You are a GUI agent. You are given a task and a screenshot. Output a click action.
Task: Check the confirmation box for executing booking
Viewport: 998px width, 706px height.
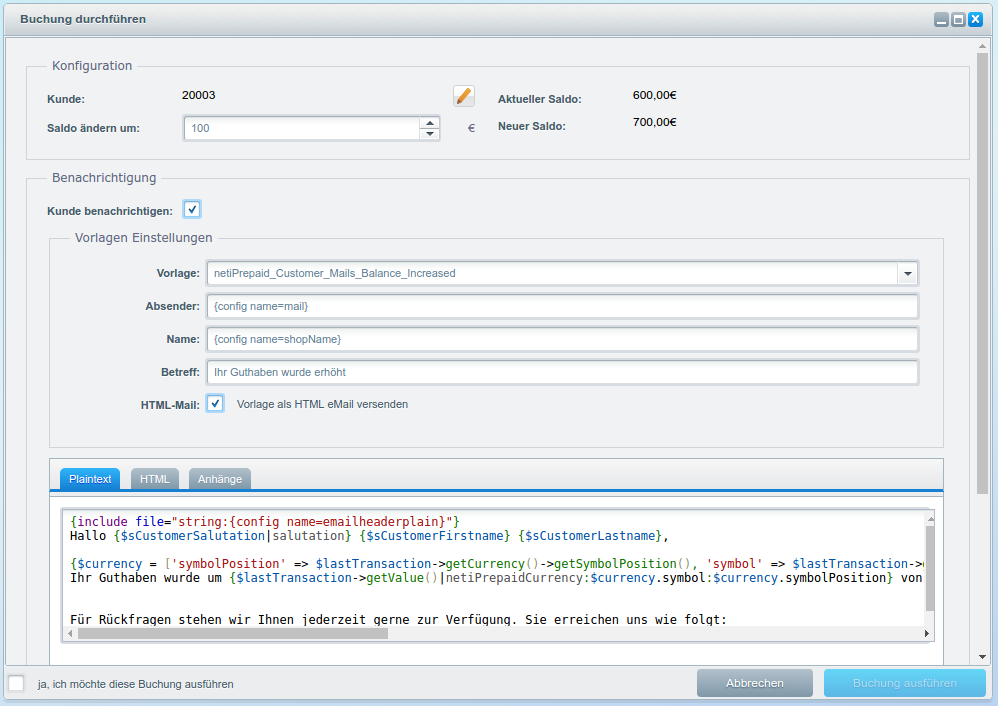pyautogui.click(x=17, y=683)
